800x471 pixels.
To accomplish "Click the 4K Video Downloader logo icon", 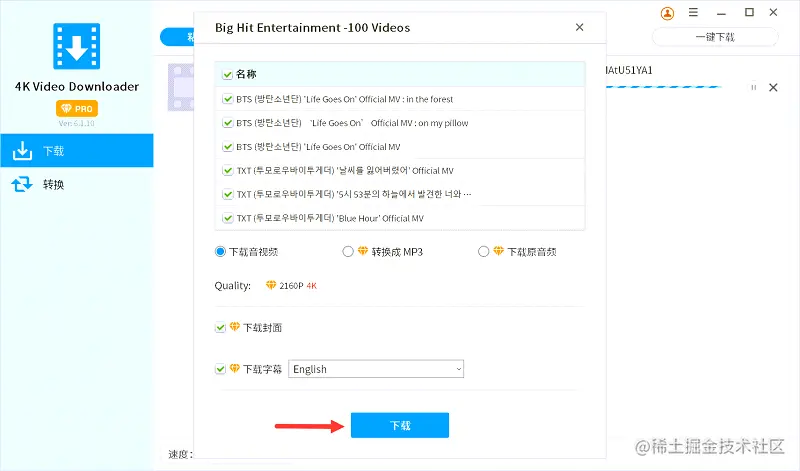I will pyautogui.click(x=77, y=46).
